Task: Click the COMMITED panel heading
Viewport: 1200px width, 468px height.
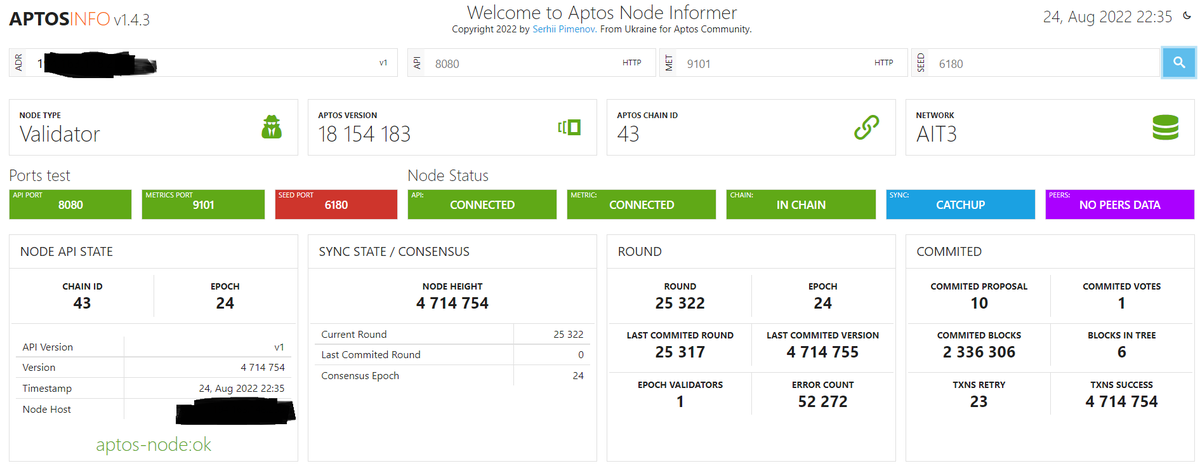Action: [x=949, y=251]
